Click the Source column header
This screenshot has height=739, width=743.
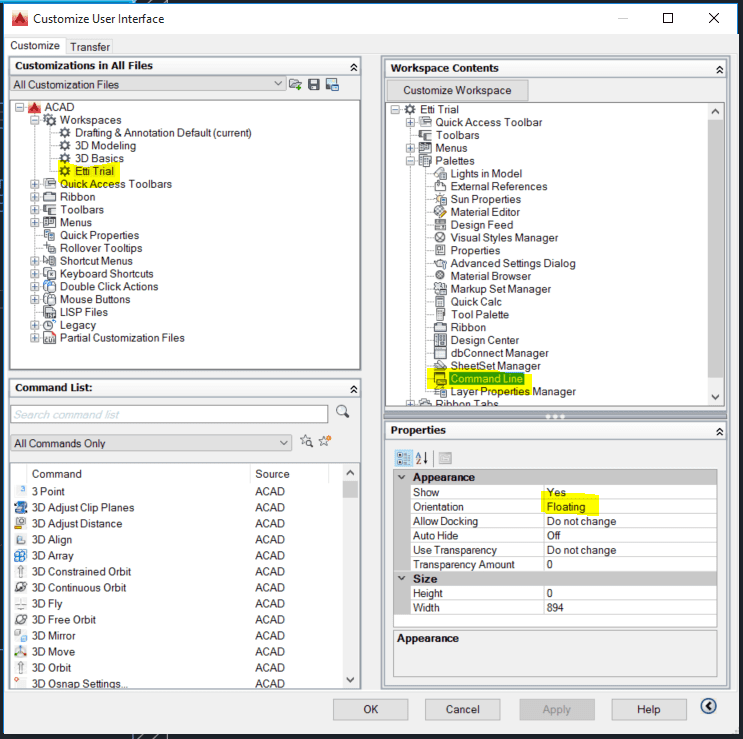point(290,474)
